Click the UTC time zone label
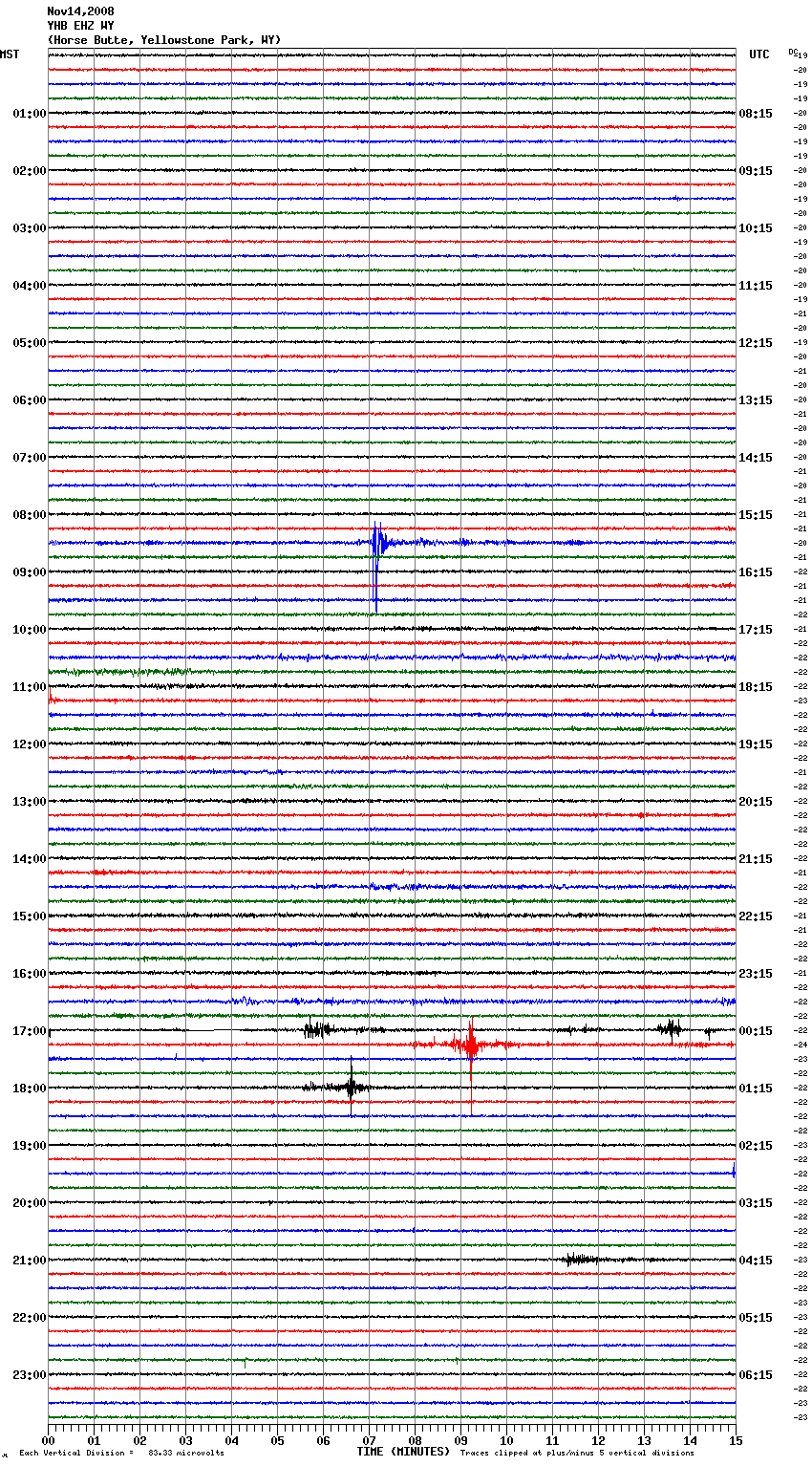 click(x=759, y=54)
